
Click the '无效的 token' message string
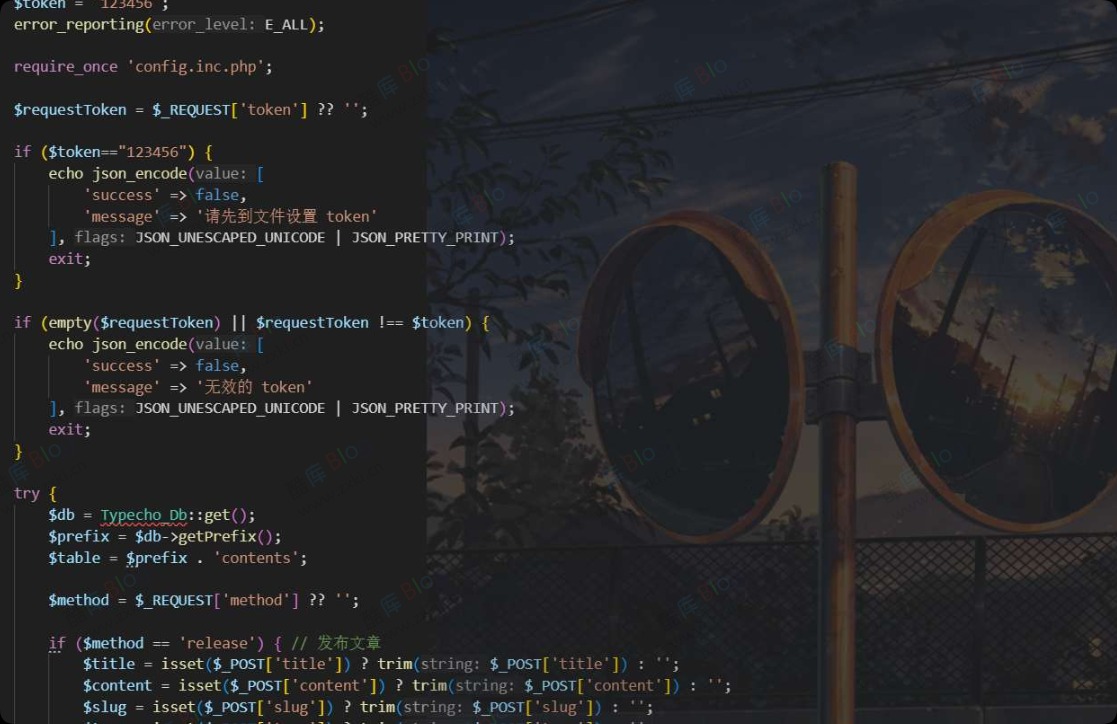tap(255, 387)
